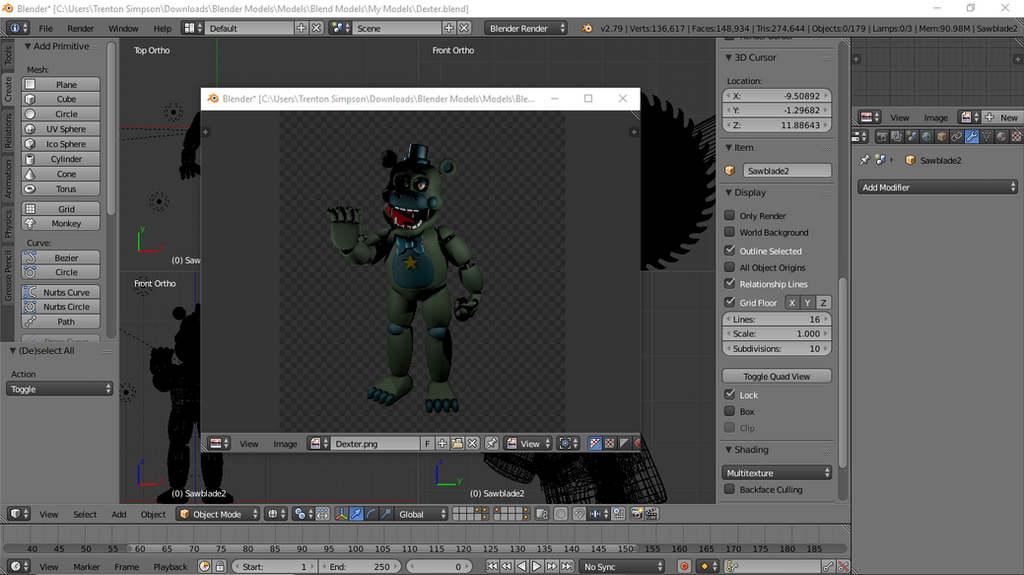Enable Only Render checkbox
The width and height of the screenshot is (1024, 575).
click(x=729, y=215)
